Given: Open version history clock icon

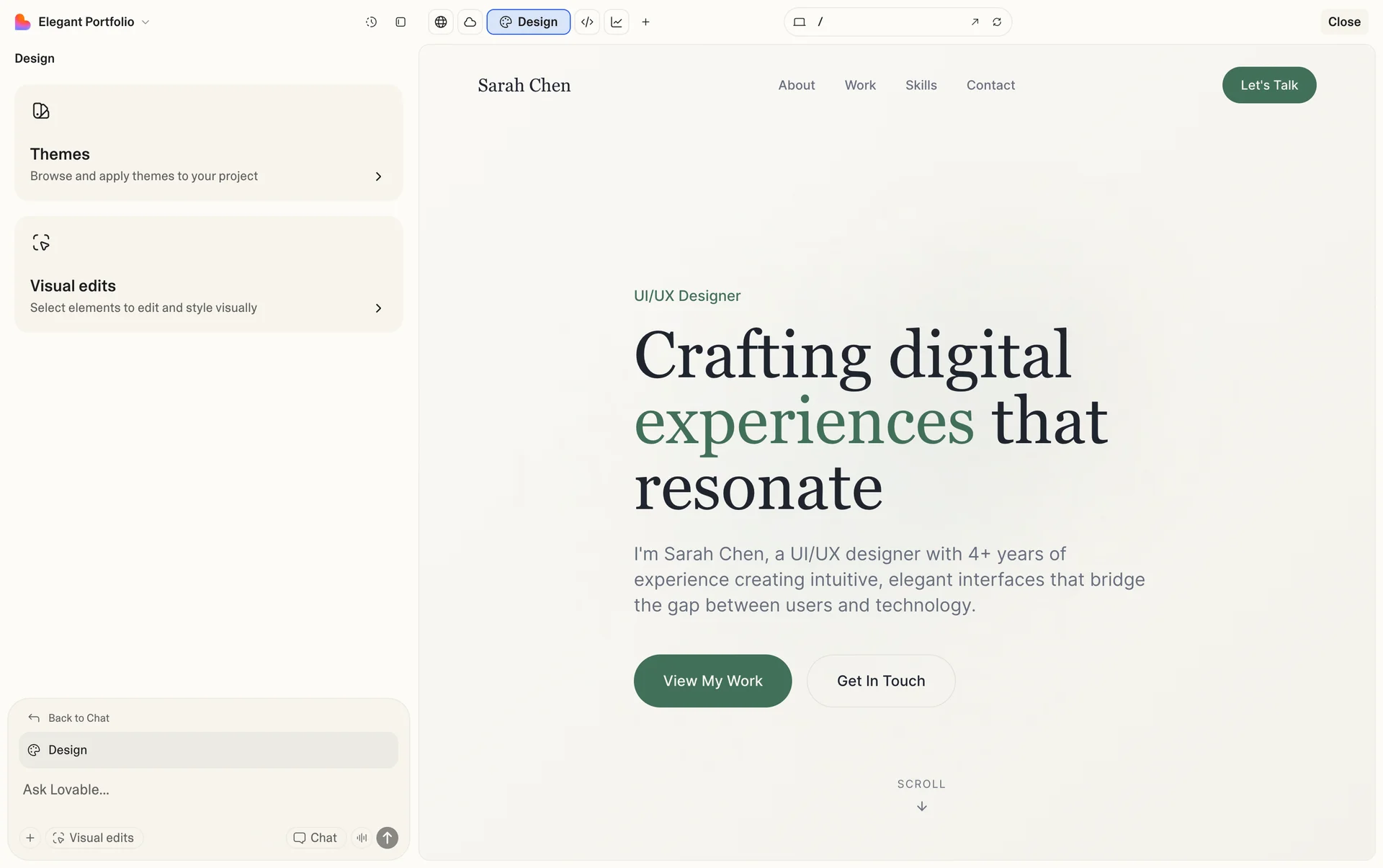Looking at the screenshot, I should pos(371,22).
